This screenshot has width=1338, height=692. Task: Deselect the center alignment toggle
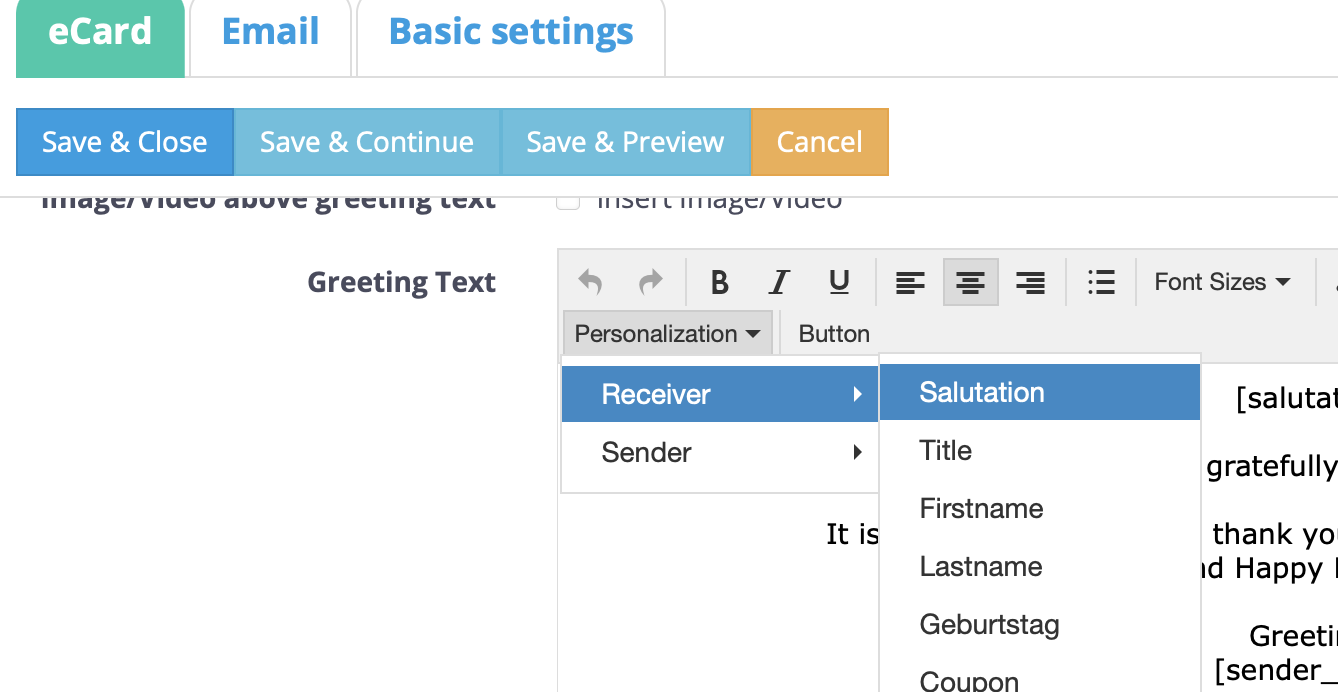pos(970,282)
